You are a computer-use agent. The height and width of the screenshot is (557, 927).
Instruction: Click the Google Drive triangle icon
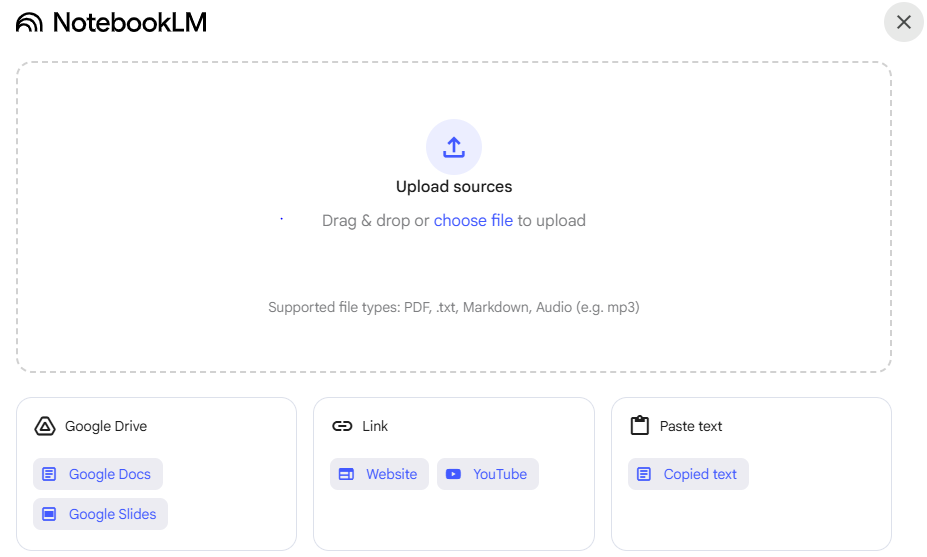45,426
